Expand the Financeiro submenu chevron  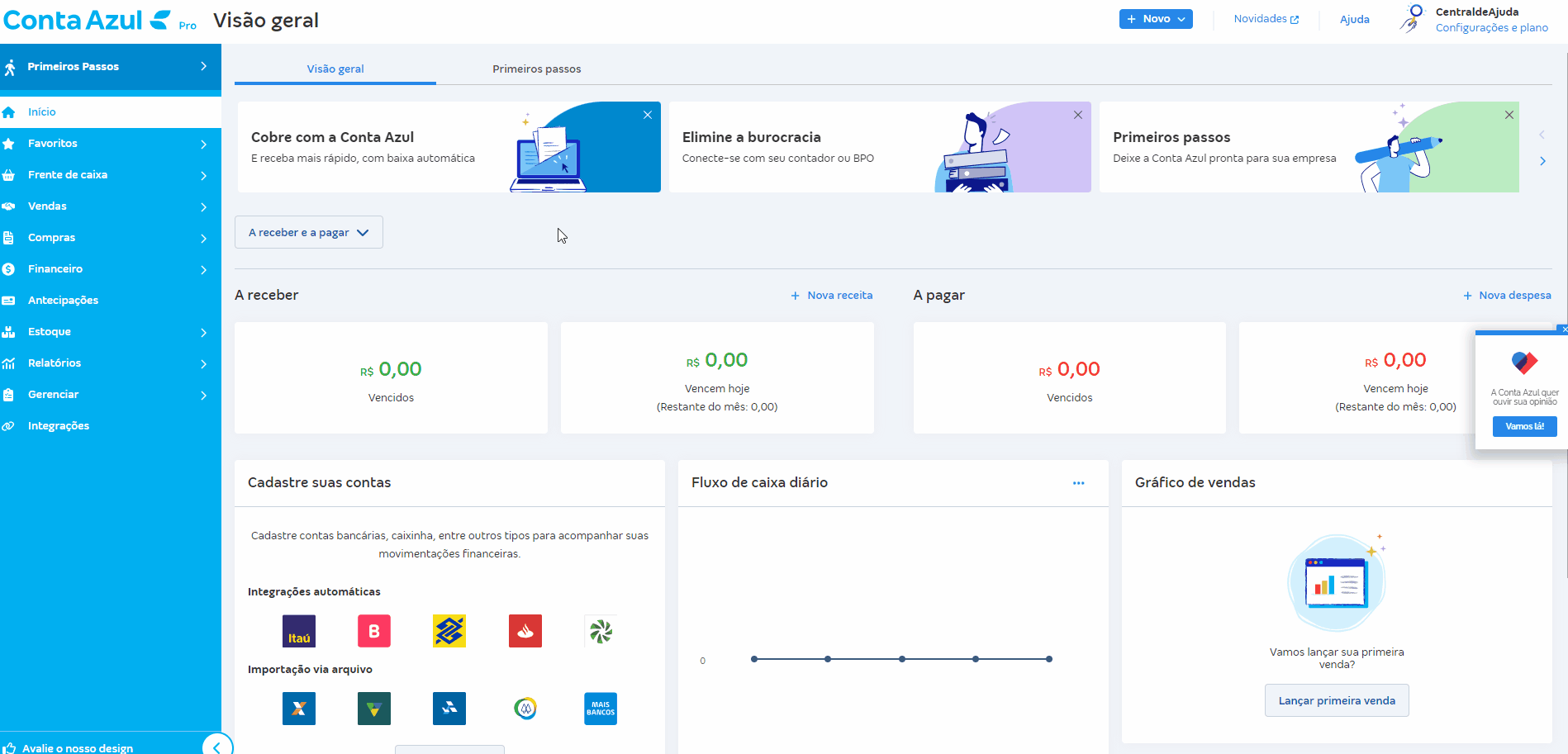coord(203,269)
